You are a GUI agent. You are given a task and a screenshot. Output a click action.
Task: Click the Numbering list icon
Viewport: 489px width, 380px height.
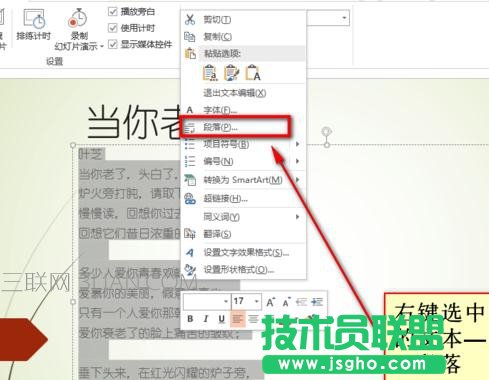[x=190, y=161]
